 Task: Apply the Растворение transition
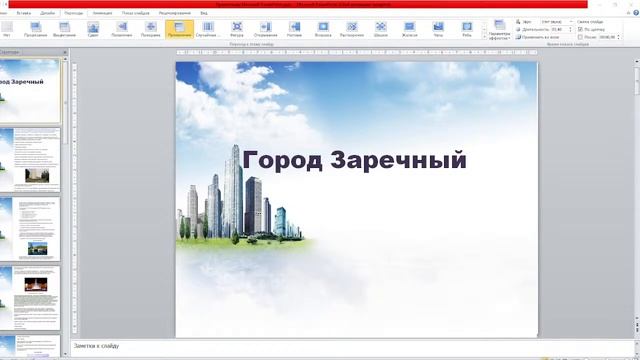(352, 29)
